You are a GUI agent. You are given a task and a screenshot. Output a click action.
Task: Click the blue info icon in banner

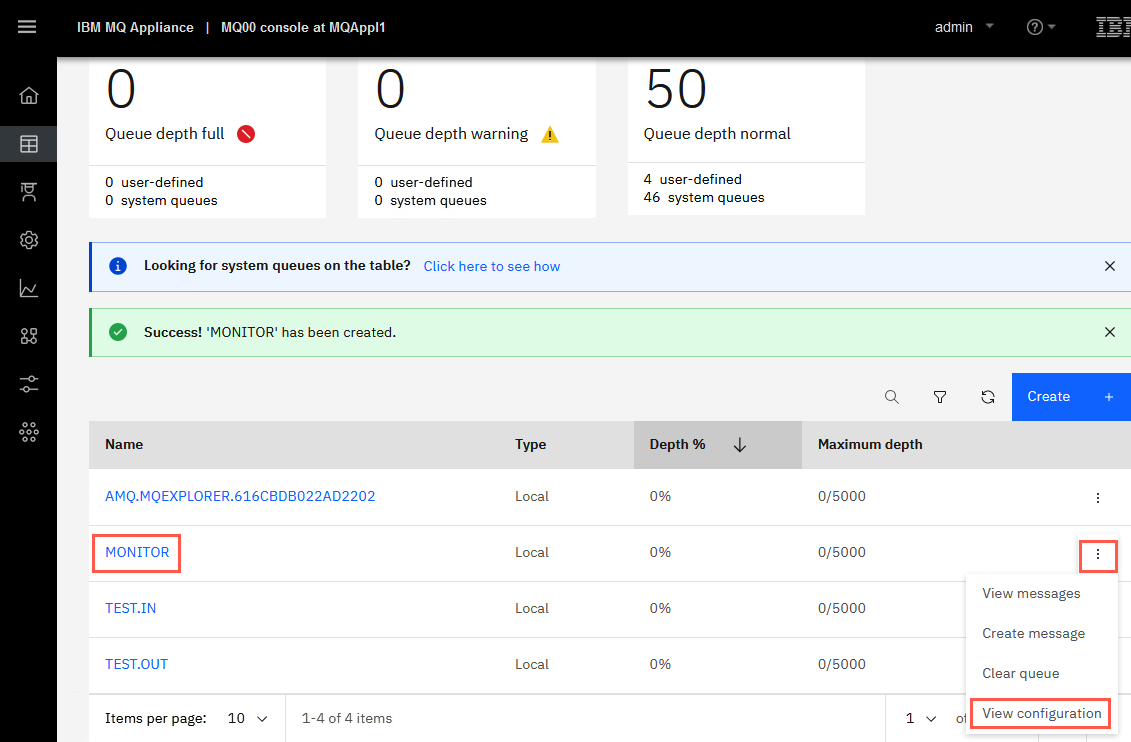click(118, 266)
